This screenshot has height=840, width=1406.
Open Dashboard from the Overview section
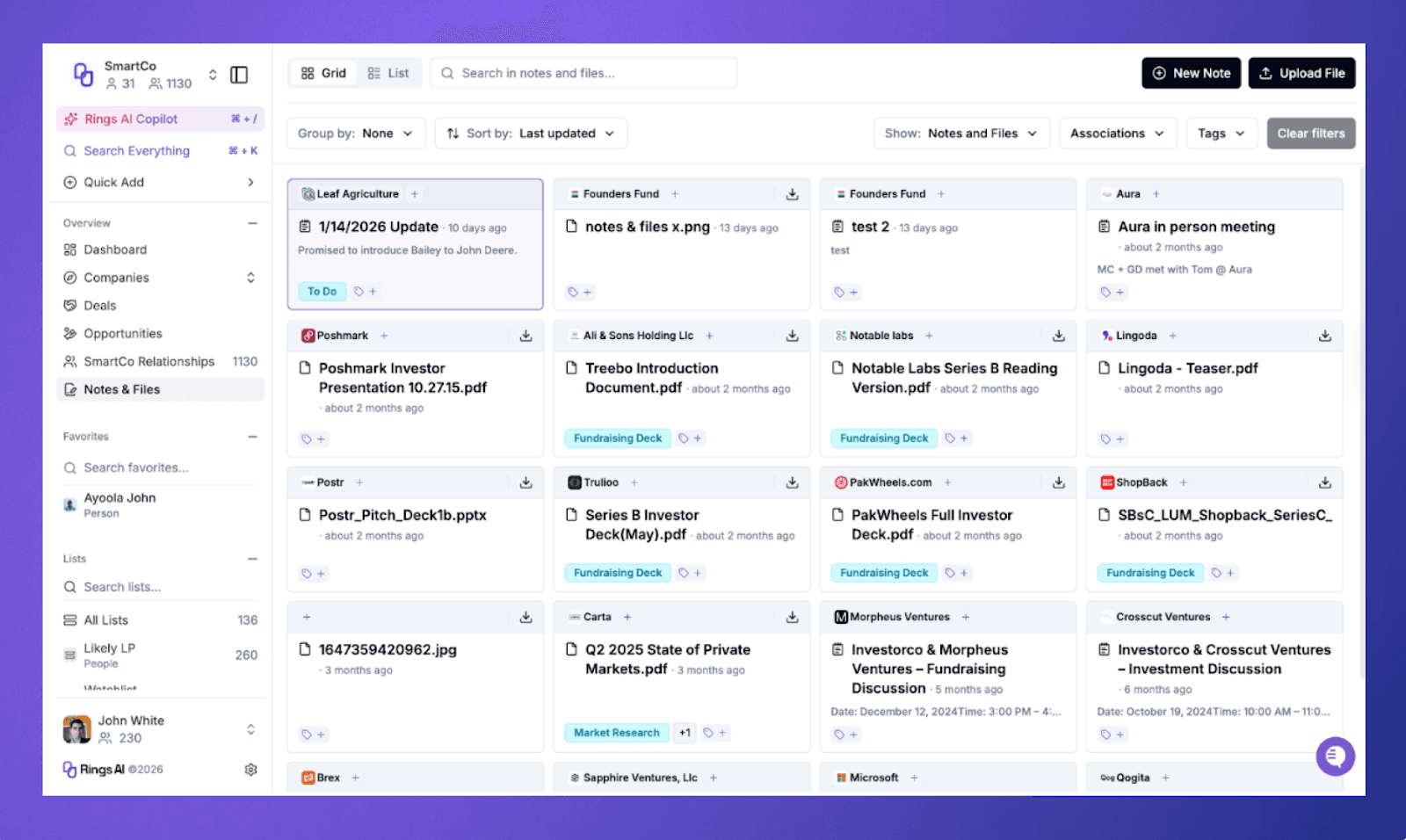(x=115, y=249)
